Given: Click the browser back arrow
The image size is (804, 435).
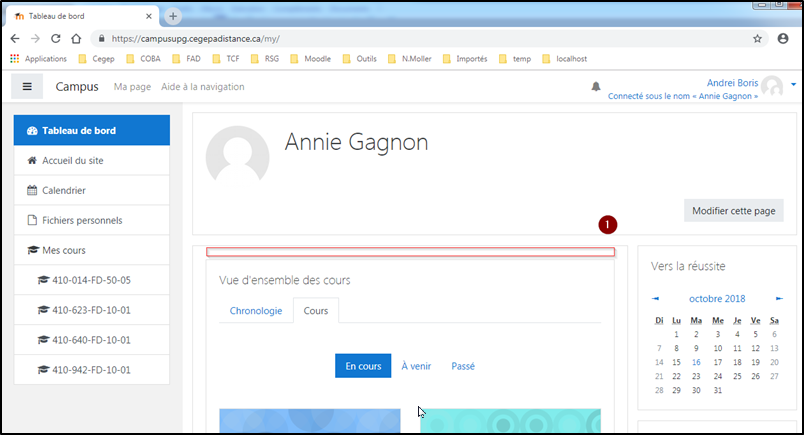Looking at the screenshot, I should [x=16, y=39].
